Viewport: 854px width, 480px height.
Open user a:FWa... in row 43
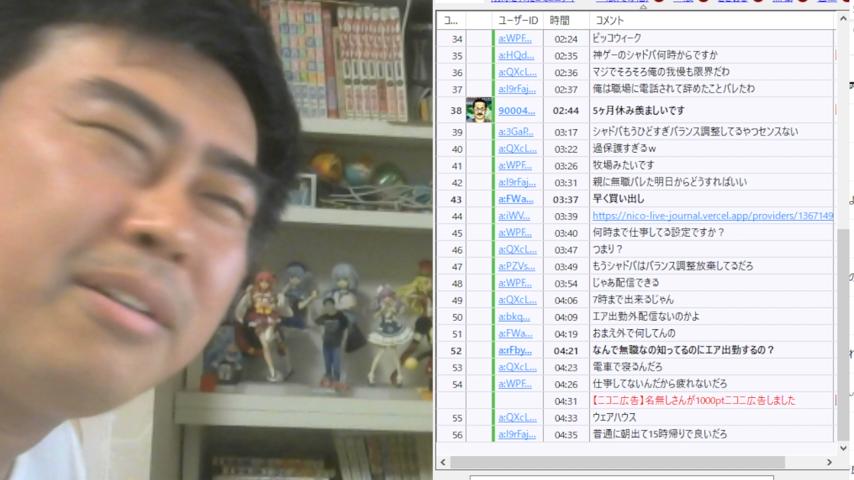pos(515,199)
